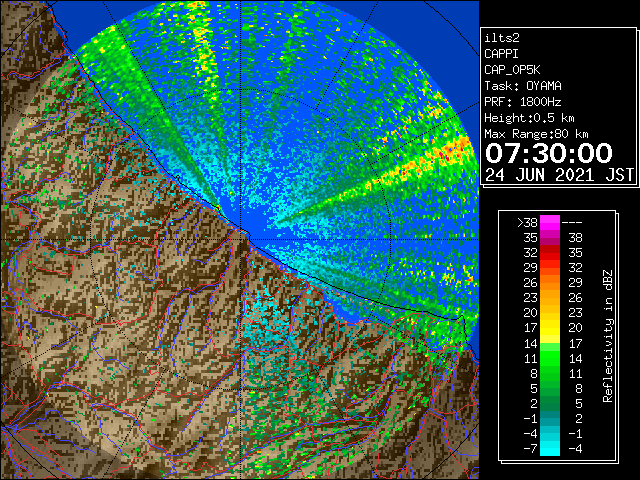Pick the yellow 17–20 dBZ color band

(x=550, y=328)
